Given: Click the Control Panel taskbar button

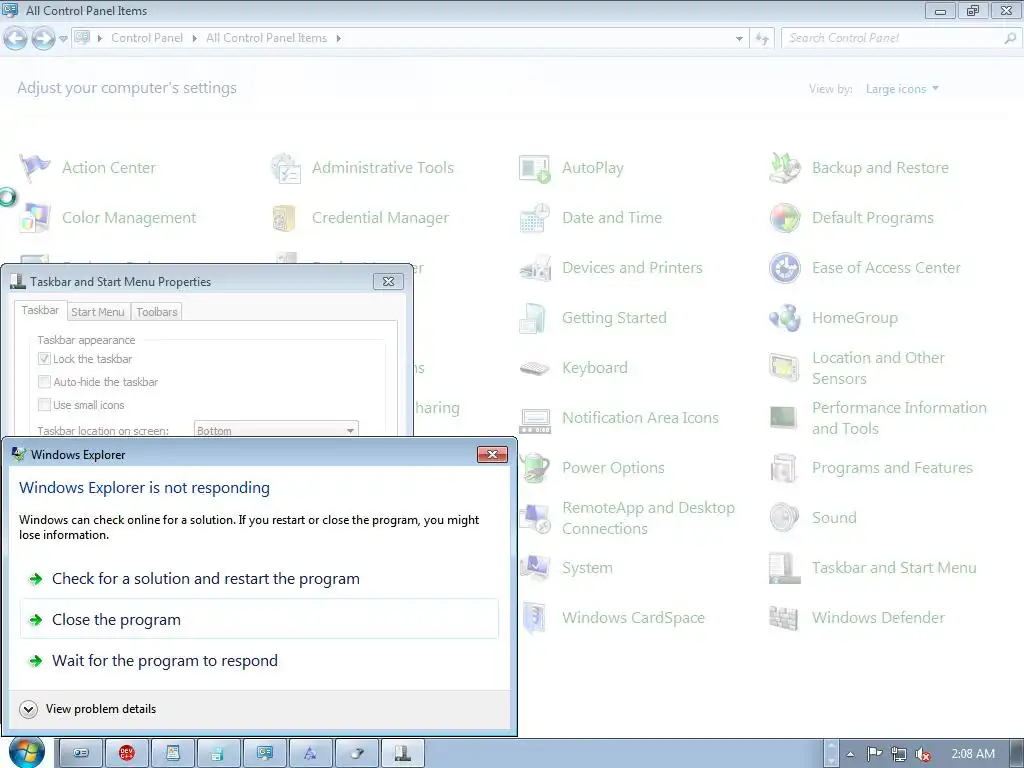Looking at the screenshot, I should click(264, 754).
